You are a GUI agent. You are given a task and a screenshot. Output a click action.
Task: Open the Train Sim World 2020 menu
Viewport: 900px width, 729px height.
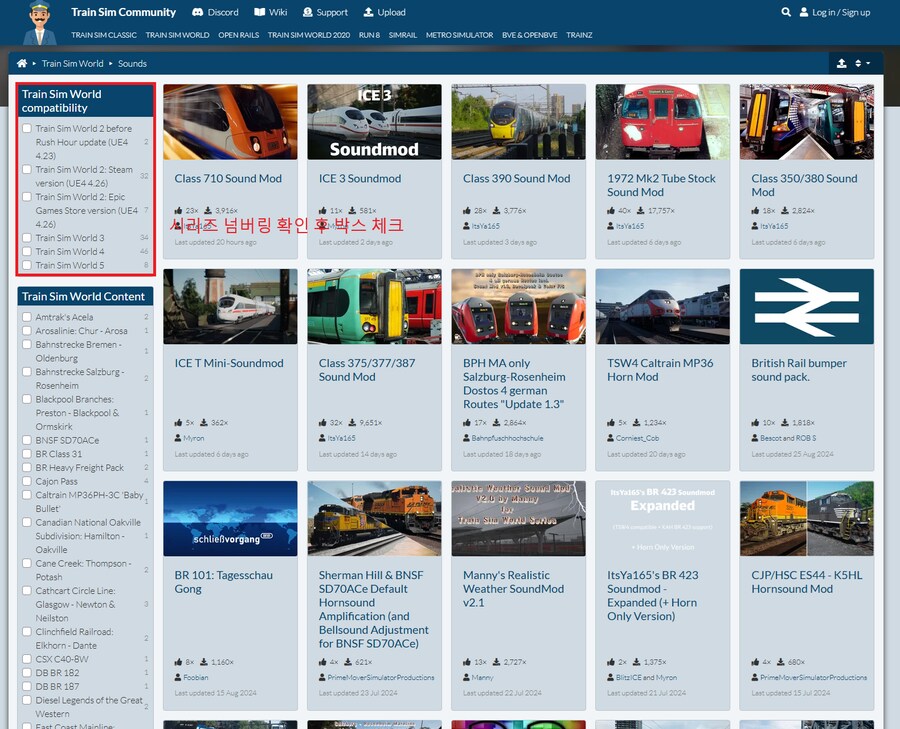[x=309, y=35]
